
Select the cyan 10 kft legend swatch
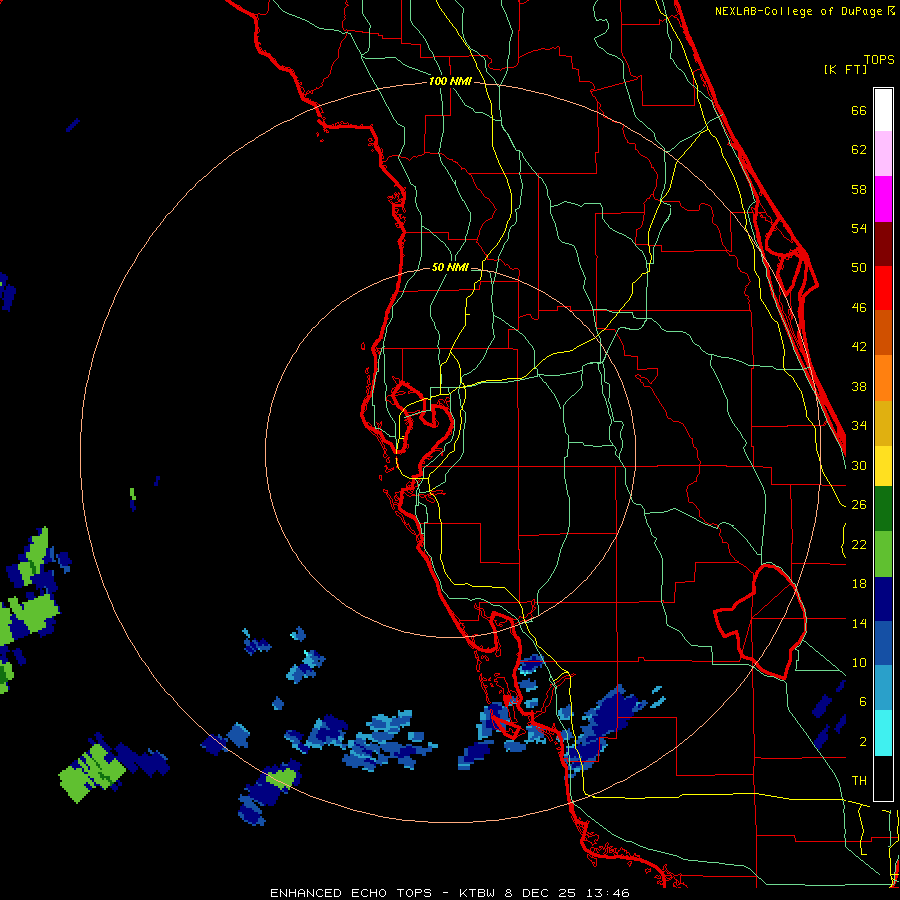(883, 733)
